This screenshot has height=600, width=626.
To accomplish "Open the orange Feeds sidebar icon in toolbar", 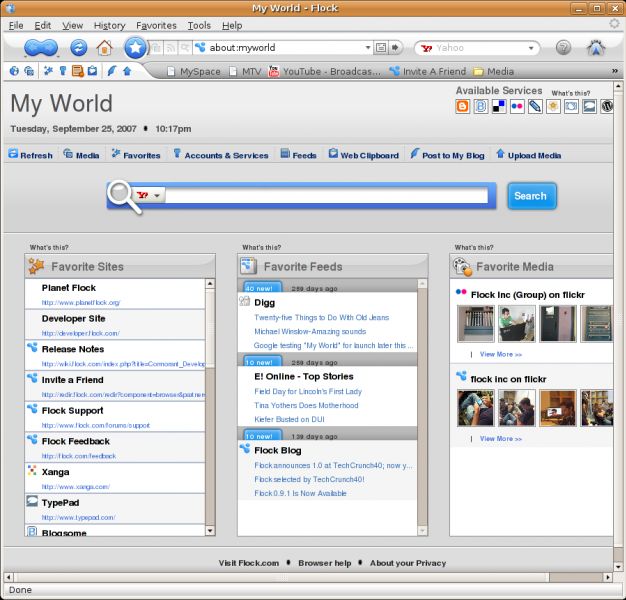I will point(77,71).
